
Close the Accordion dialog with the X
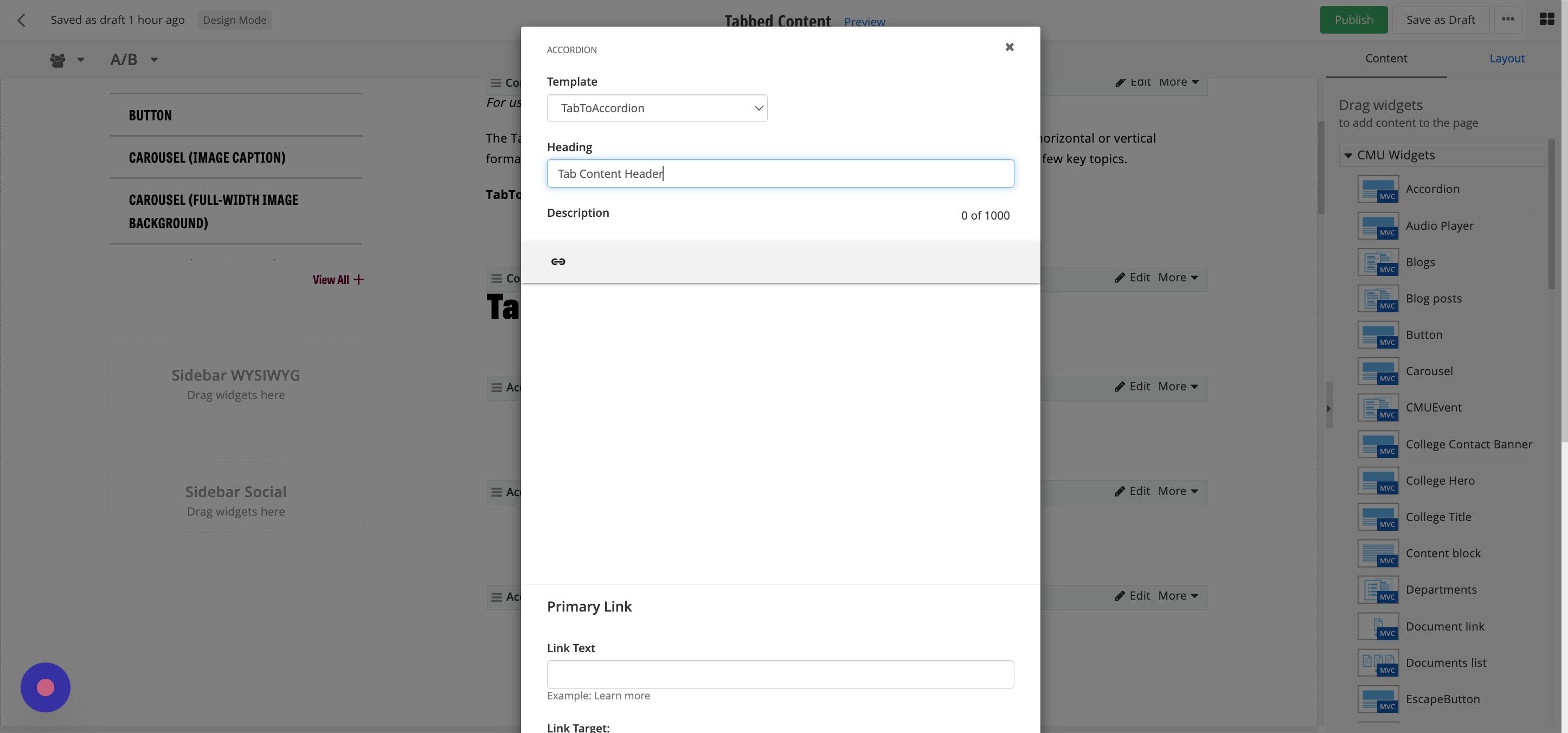pos(1009,47)
